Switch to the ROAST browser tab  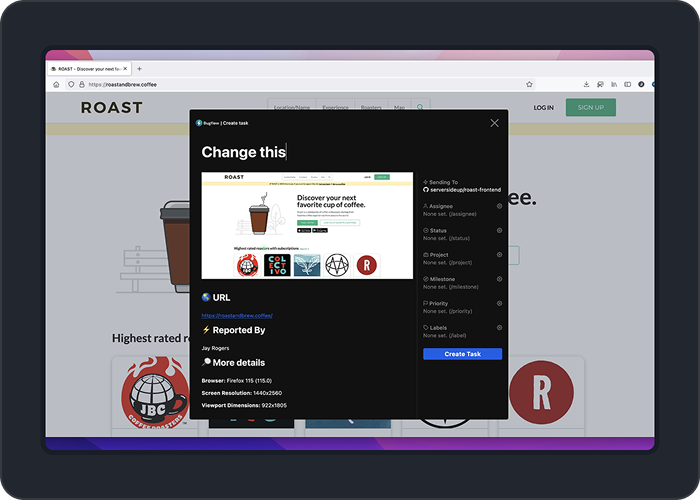click(x=88, y=69)
